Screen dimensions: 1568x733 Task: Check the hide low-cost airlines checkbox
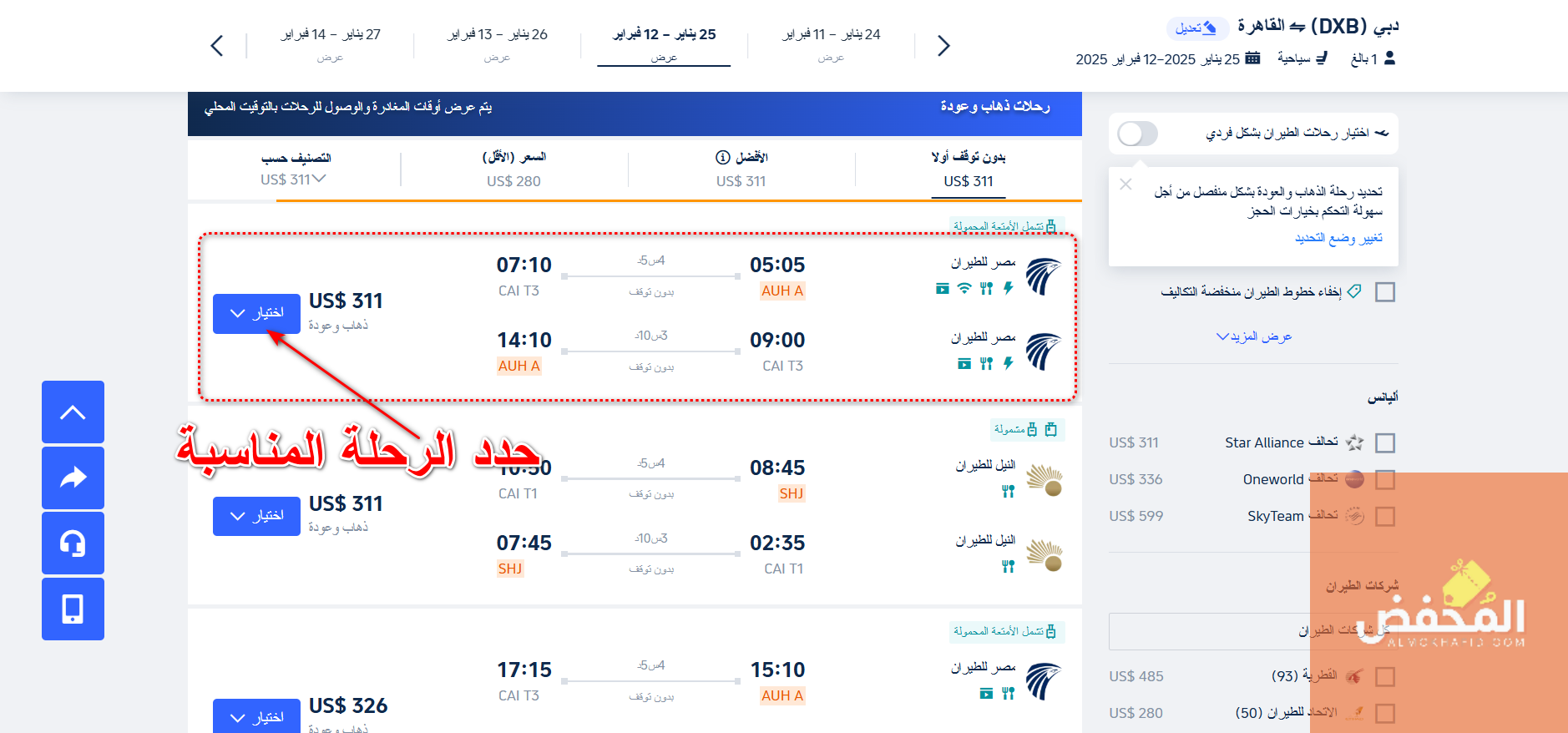[x=1385, y=291]
